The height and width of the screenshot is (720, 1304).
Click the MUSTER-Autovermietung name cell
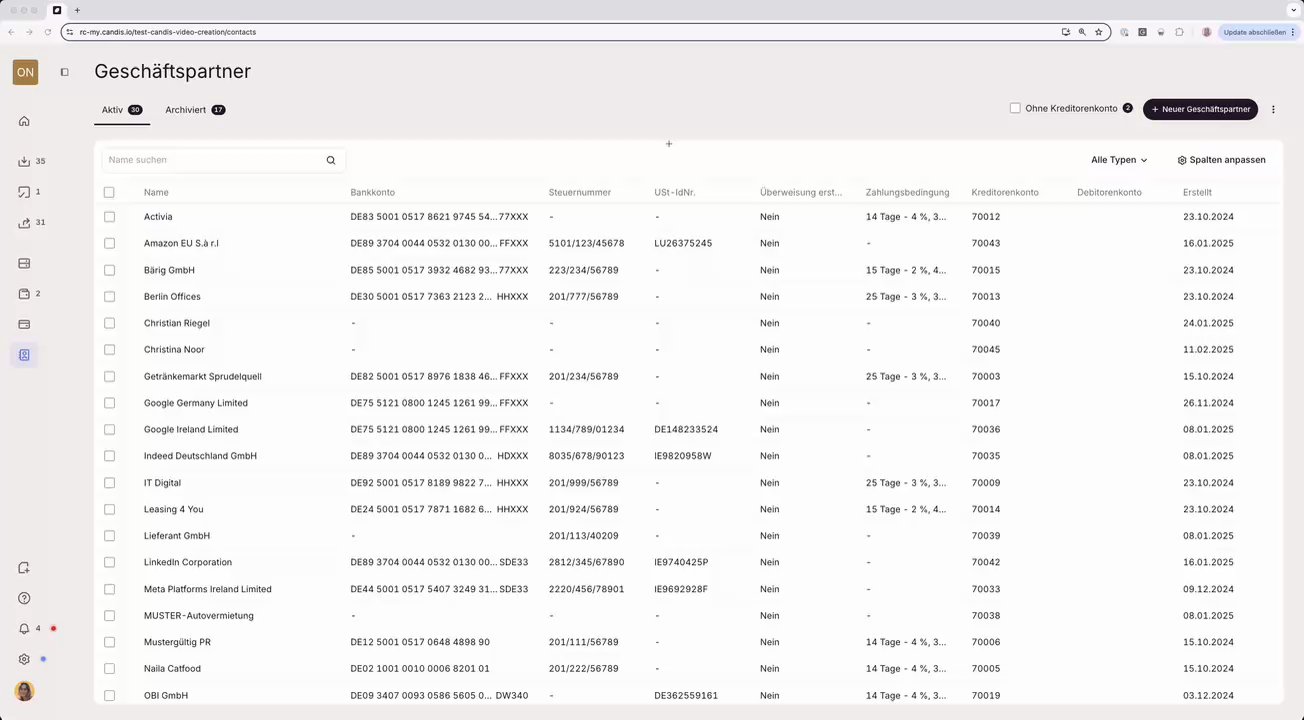point(199,616)
